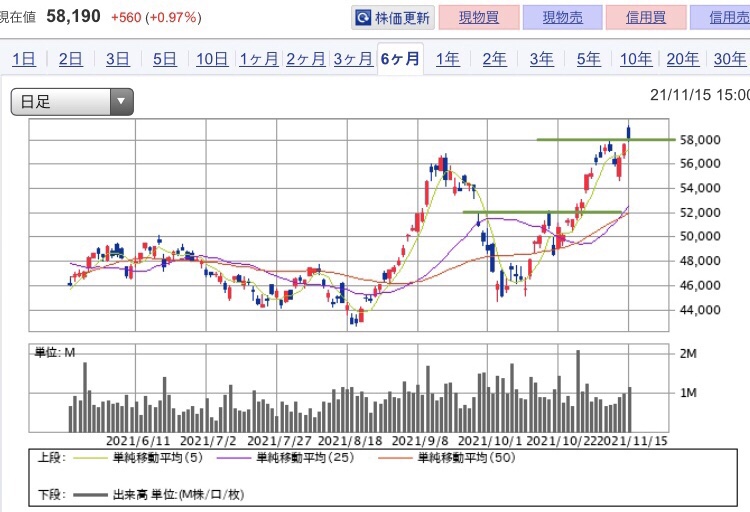This screenshot has height=512, width=750.
Task: Click the price change +560 (+0.97%)
Action: 156,18
